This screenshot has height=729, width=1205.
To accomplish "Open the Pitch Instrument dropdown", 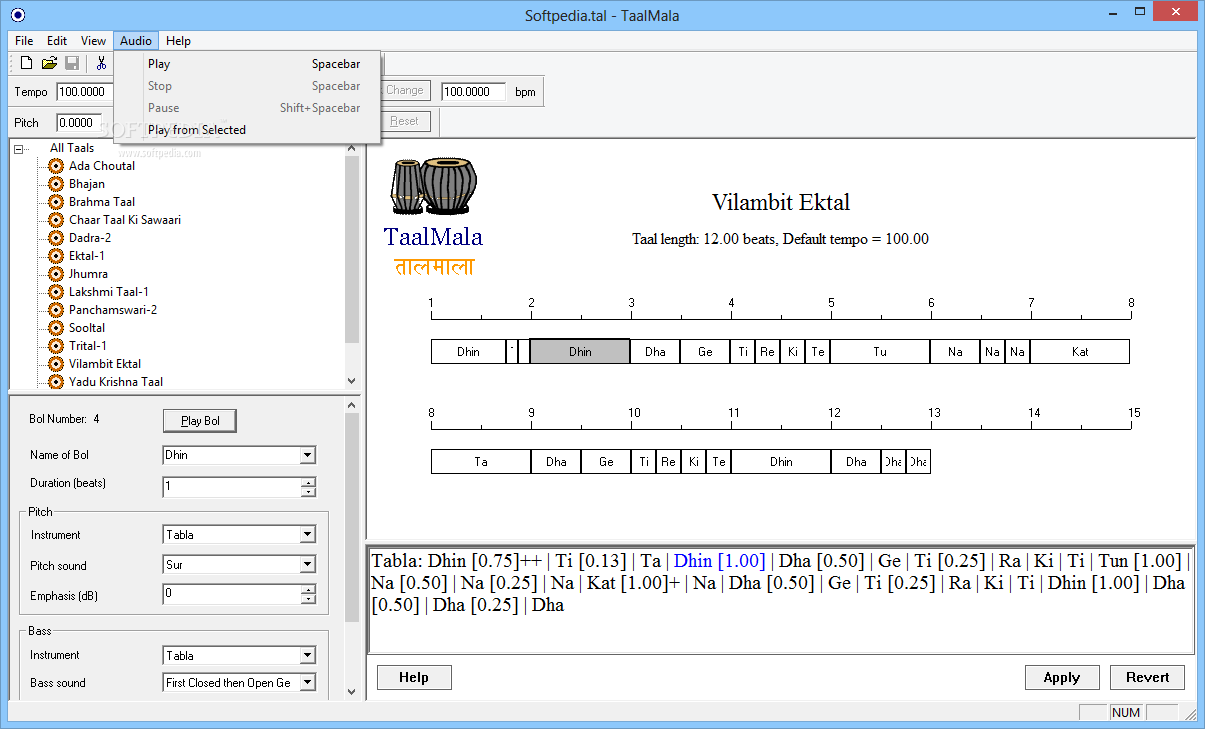I will coord(307,535).
